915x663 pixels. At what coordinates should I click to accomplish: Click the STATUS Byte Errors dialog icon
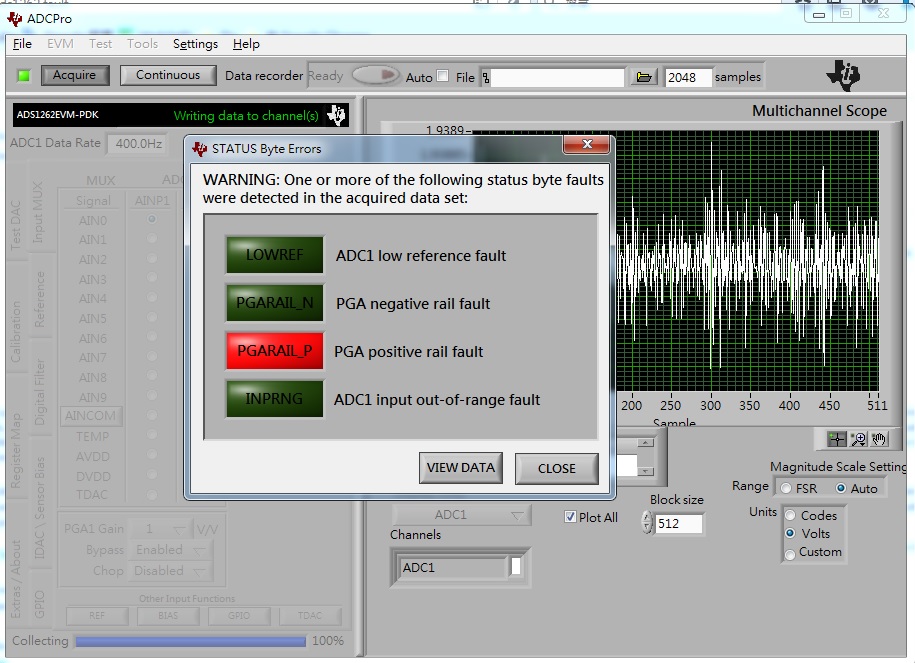click(200, 149)
